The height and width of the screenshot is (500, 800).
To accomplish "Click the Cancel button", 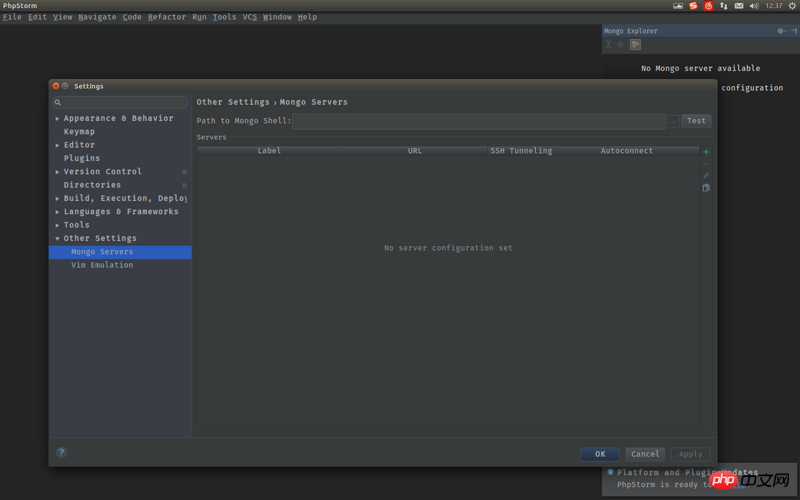I will click(x=645, y=454).
